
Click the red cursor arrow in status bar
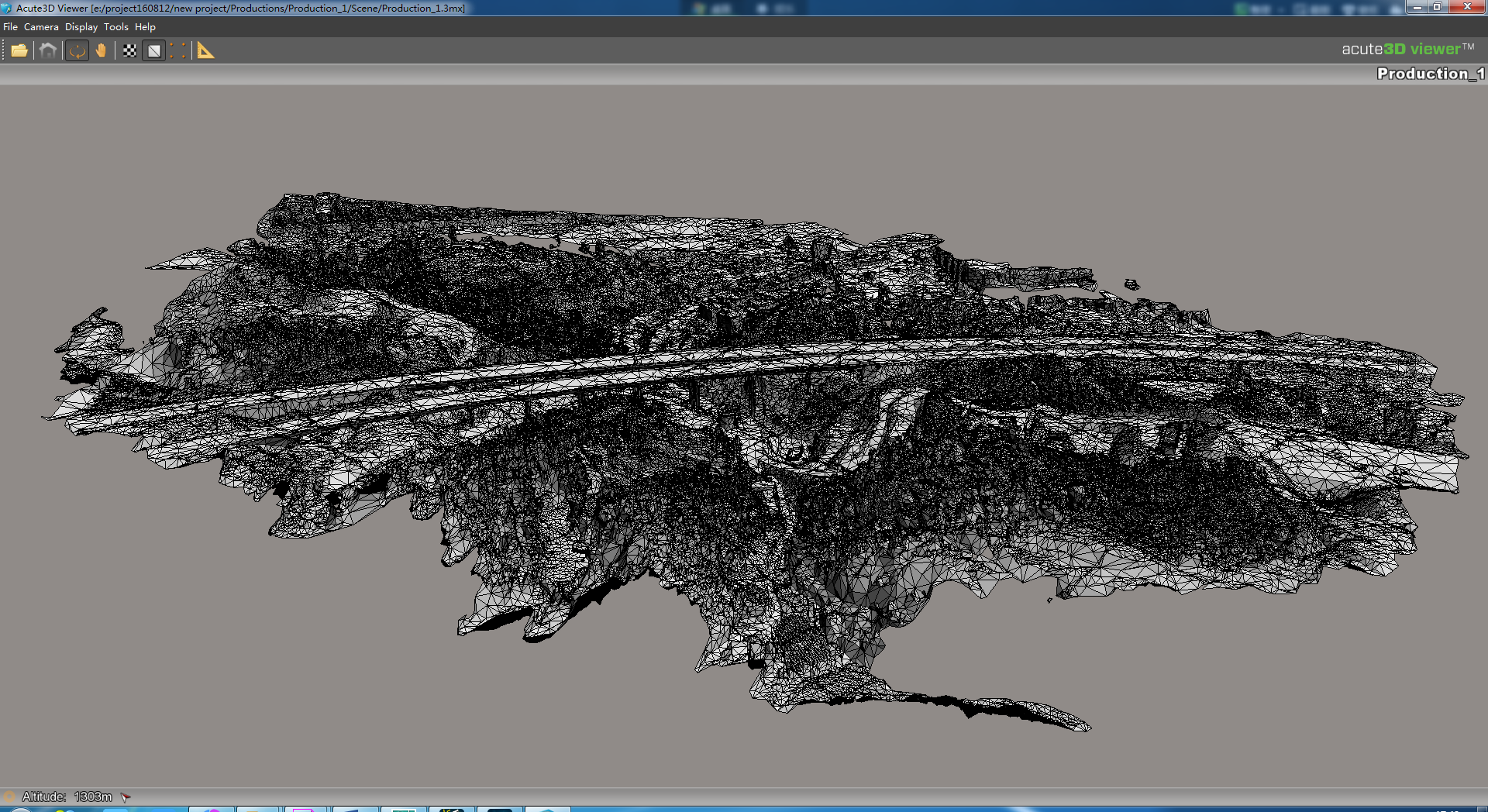click(x=126, y=797)
